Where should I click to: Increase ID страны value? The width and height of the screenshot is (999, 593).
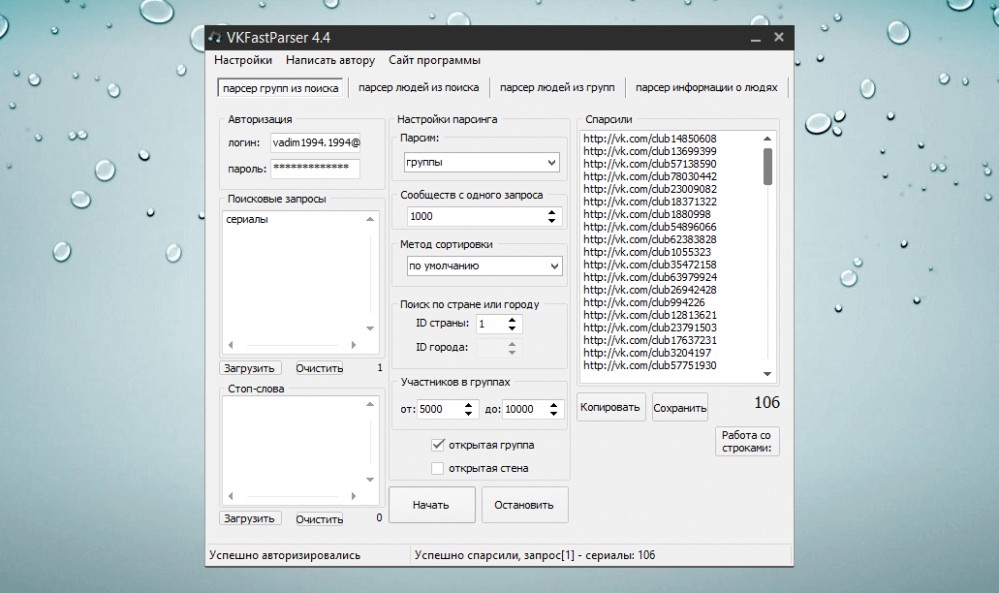coord(512,320)
